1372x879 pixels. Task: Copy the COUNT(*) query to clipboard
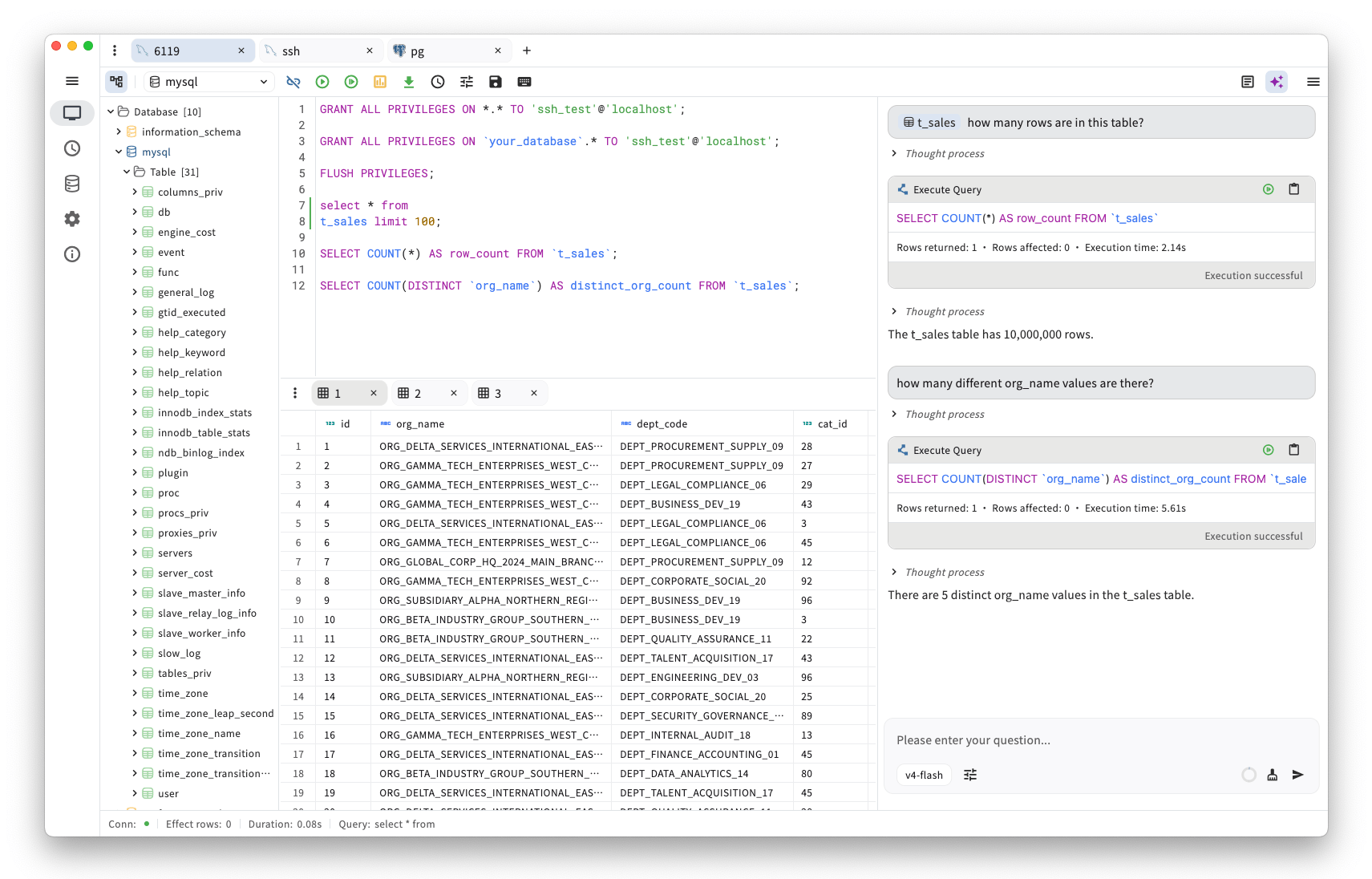pos(1294,189)
